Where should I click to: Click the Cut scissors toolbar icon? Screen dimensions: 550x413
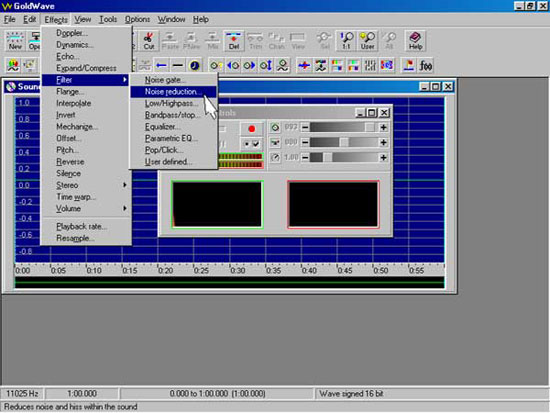click(149, 41)
